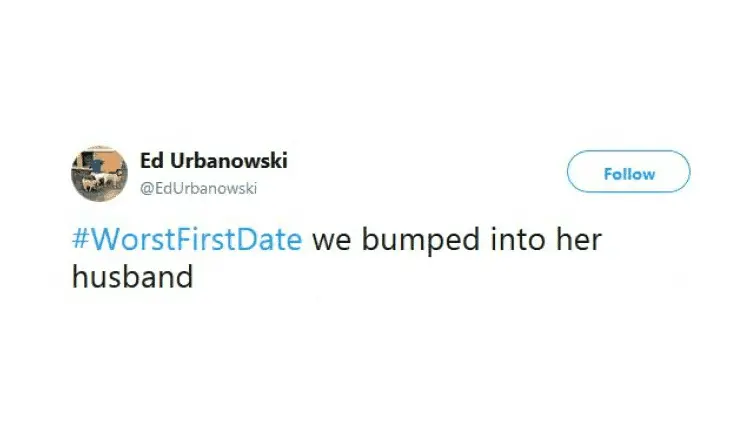Select the blue hashtag WorstFirstDate
The image size is (750, 425).
pyautogui.click(x=186, y=241)
